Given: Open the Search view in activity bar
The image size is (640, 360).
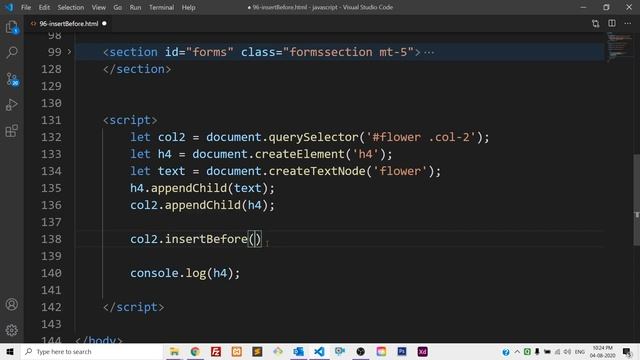Looking at the screenshot, I should pyautogui.click(x=11, y=52).
